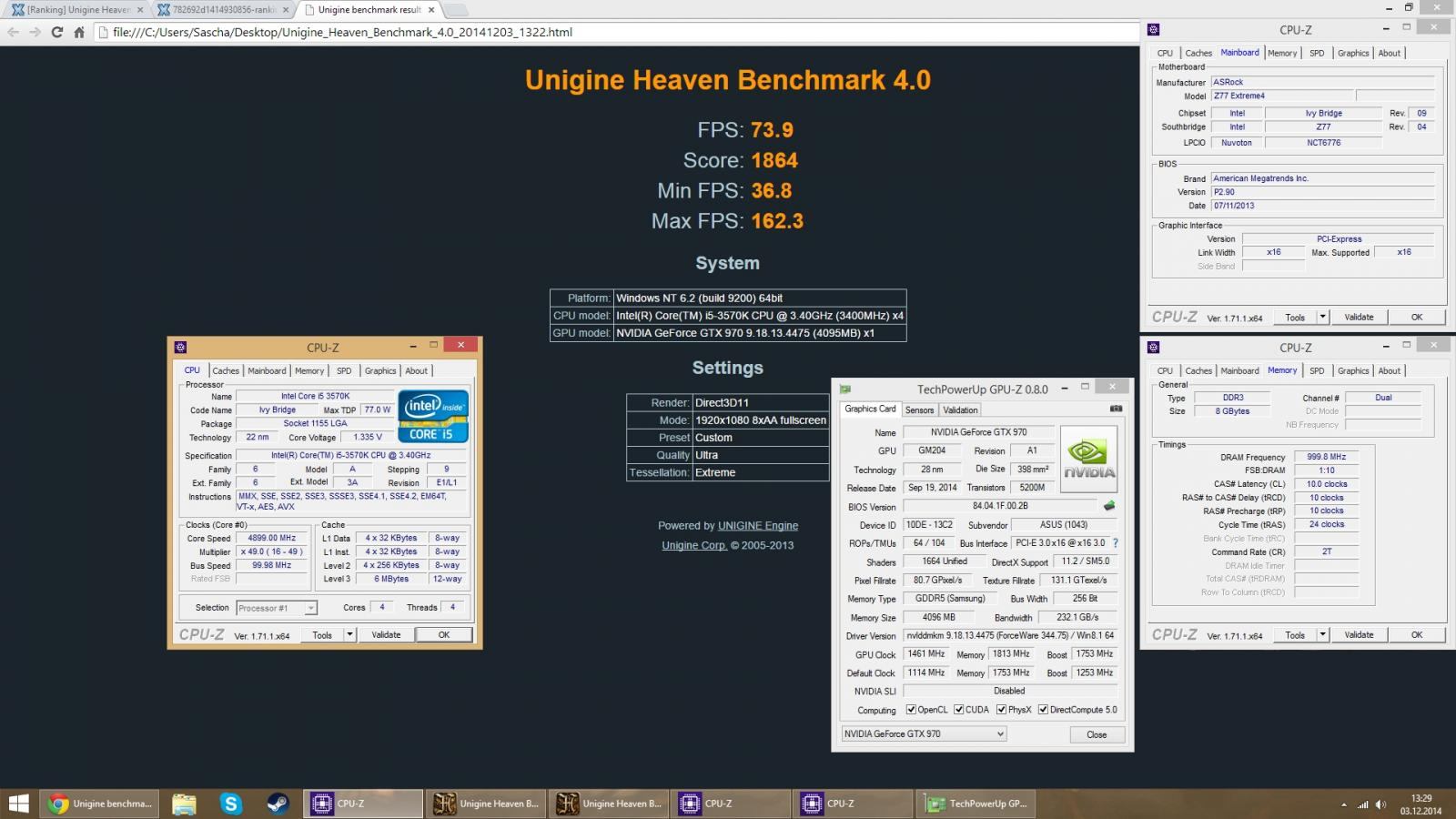Open Windows Start button
This screenshot has height=819, width=1456.
pos(18,804)
